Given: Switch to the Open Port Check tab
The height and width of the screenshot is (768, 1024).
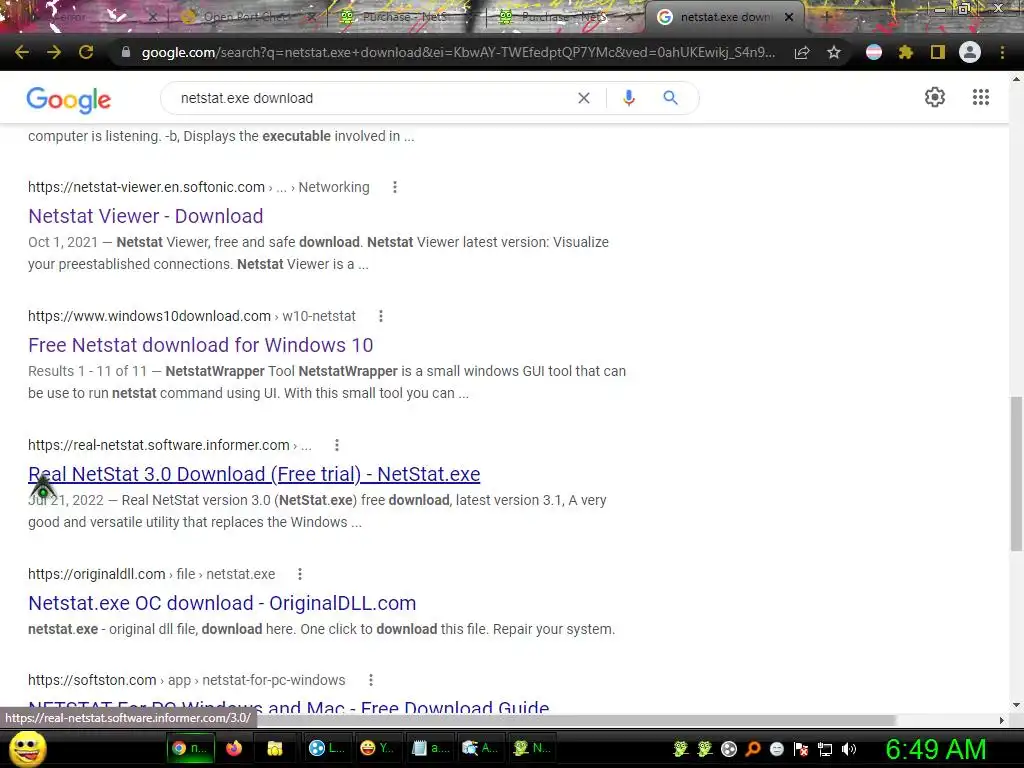Looking at the screenshot, I should coord(245,17).
